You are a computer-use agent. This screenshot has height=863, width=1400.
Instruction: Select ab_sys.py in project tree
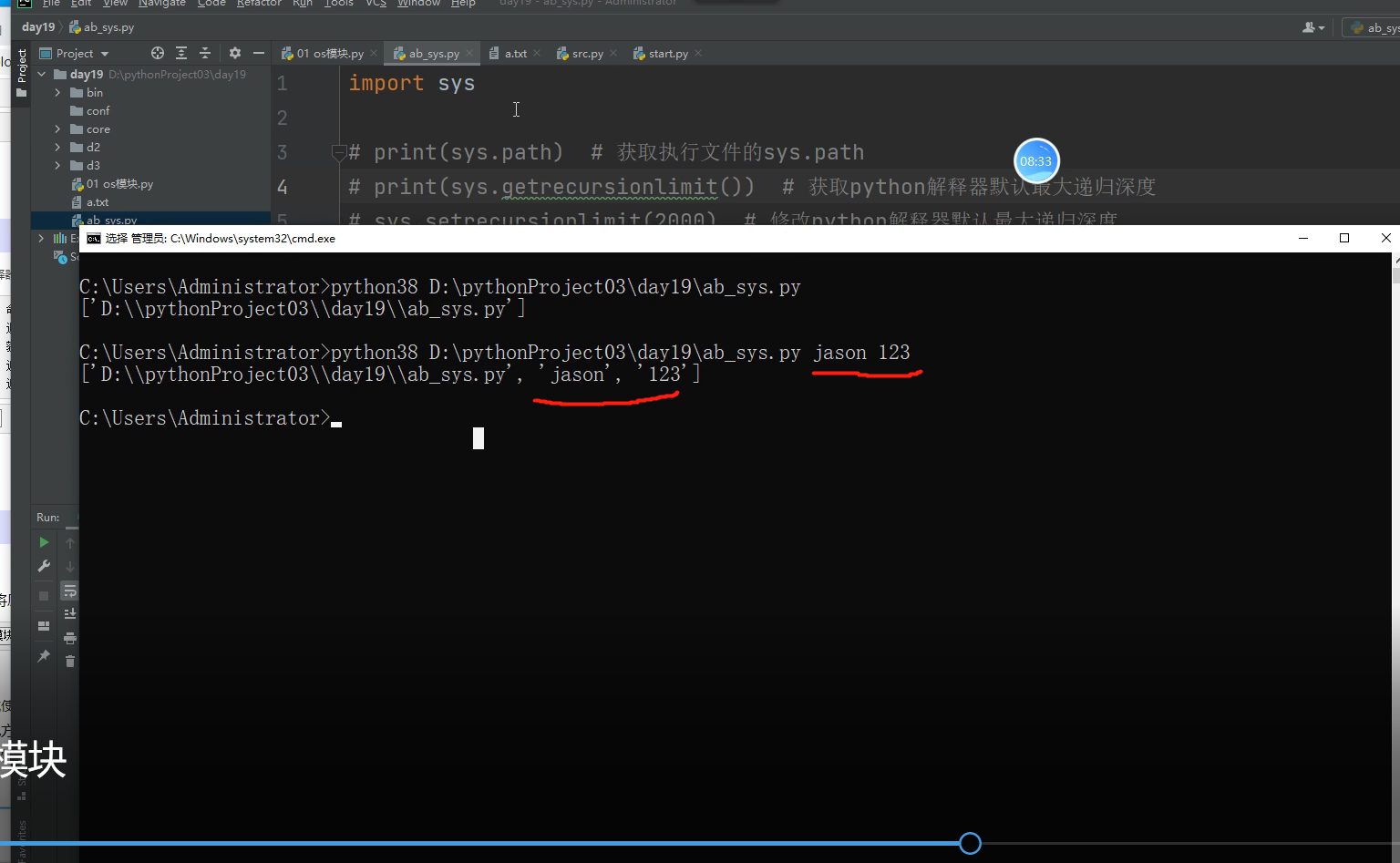coord(111,220)
